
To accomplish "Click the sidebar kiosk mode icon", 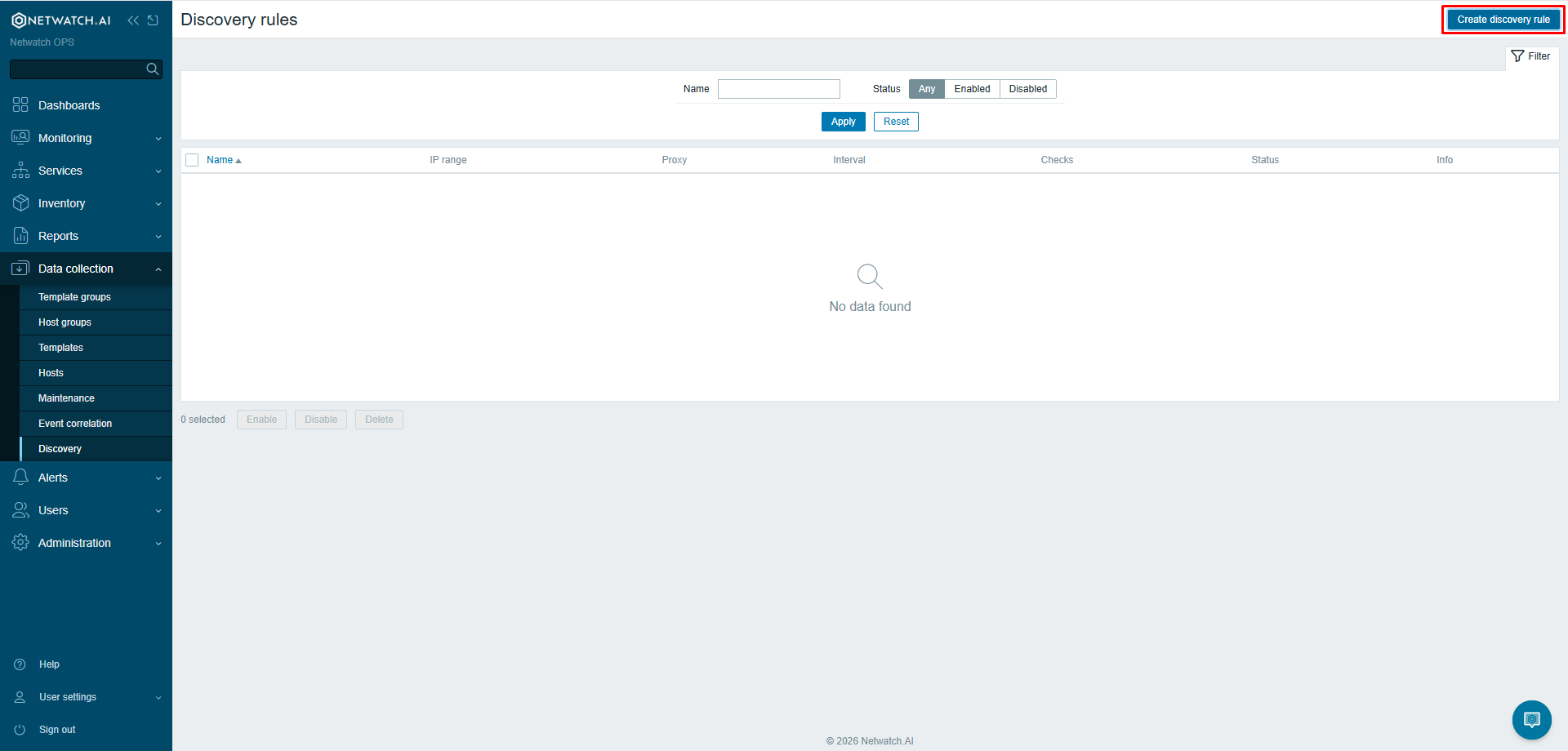I will click(x=153, y=20).
